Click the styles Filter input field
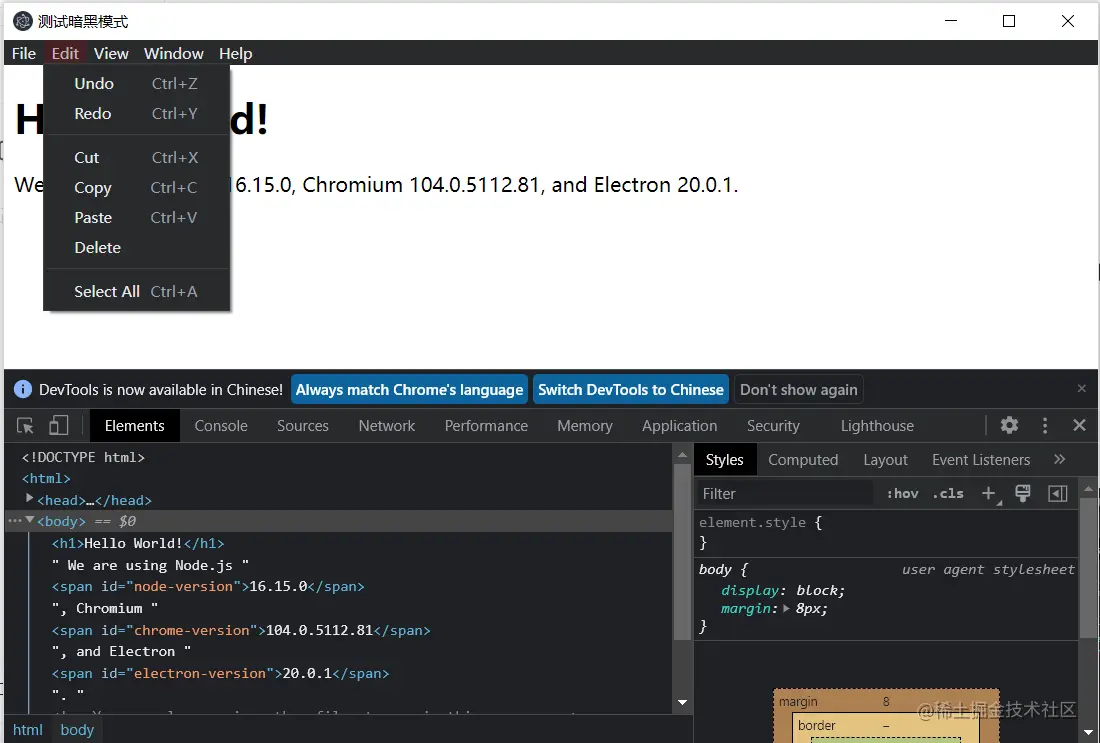The width and height of the screenshot is (1100, 743). tap(784, 494)
